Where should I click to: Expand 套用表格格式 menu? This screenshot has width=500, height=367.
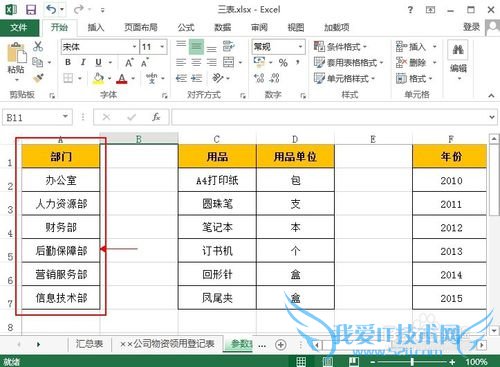(349, 62)
